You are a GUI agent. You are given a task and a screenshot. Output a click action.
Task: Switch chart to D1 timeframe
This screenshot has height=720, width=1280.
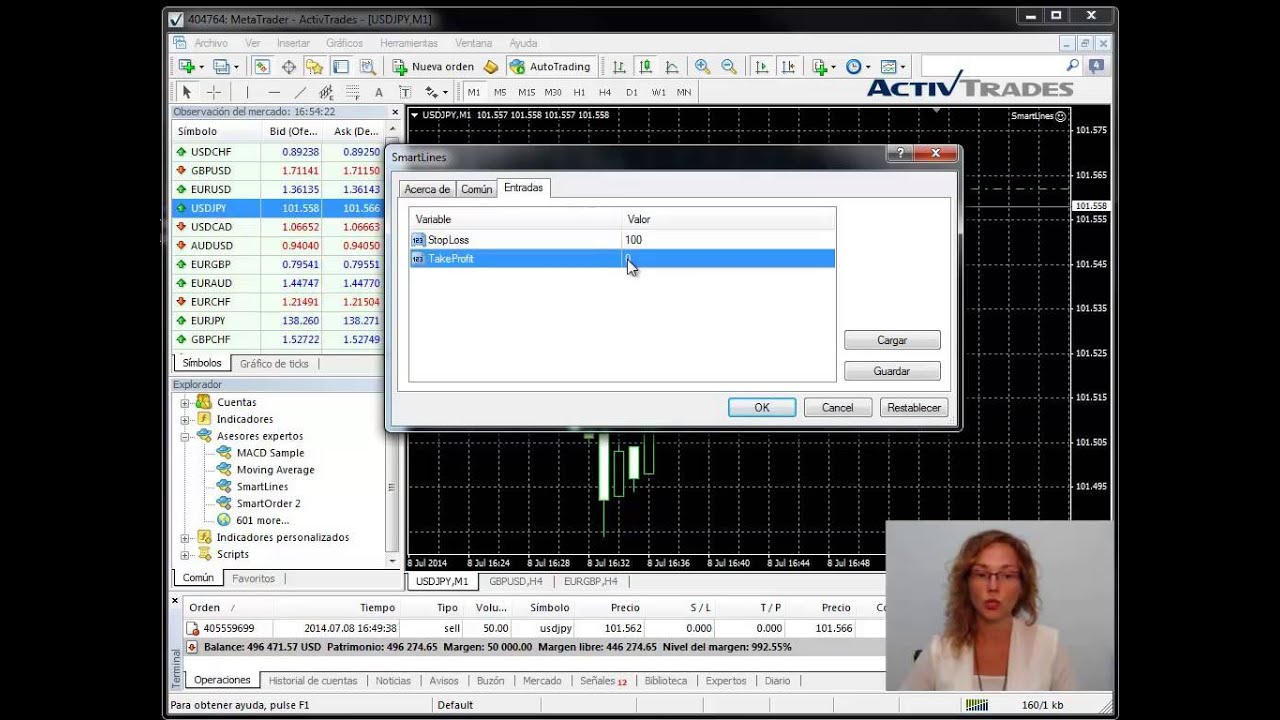click(x=632, y=92)
